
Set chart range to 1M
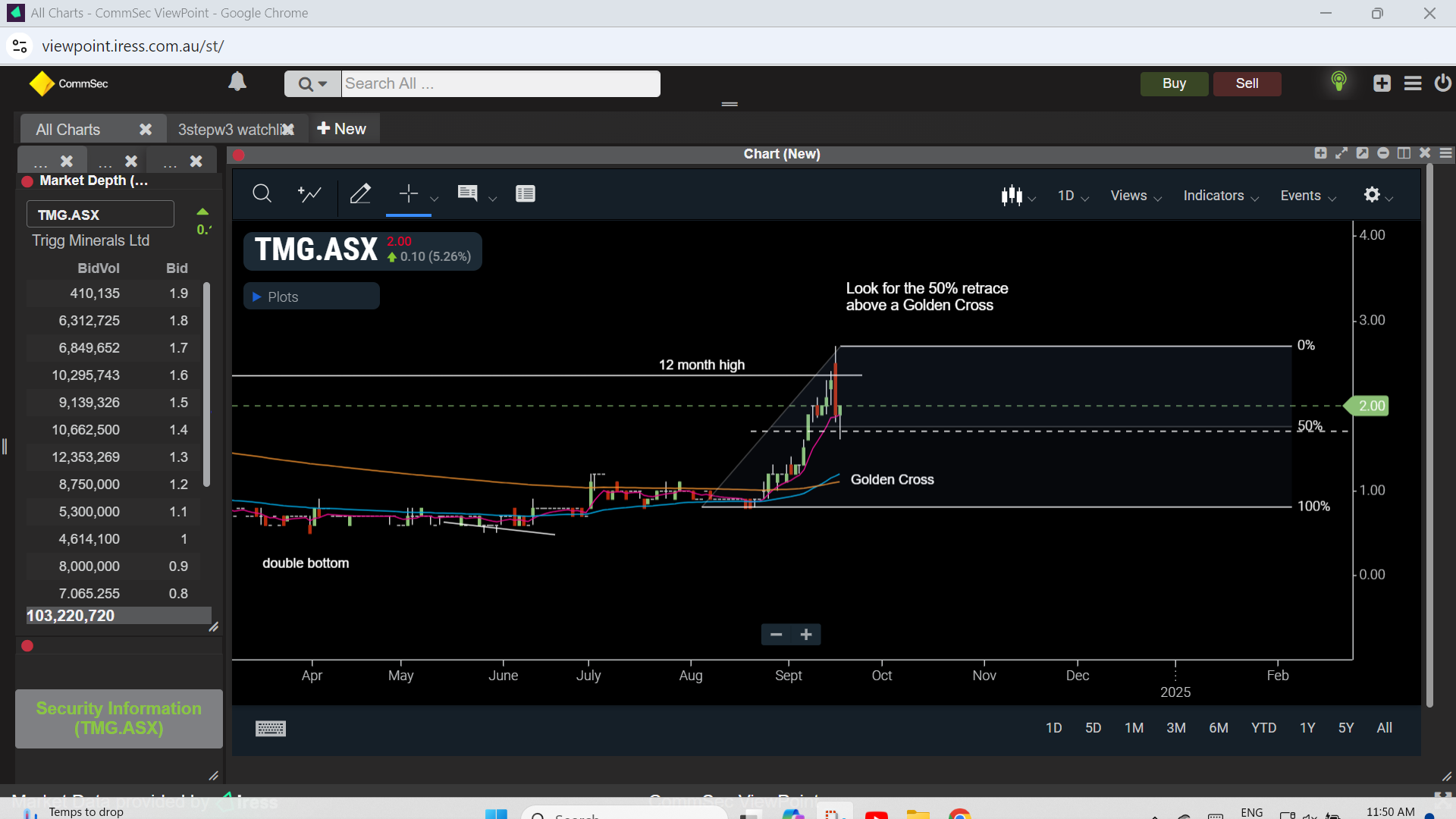tap(1134, 728)
